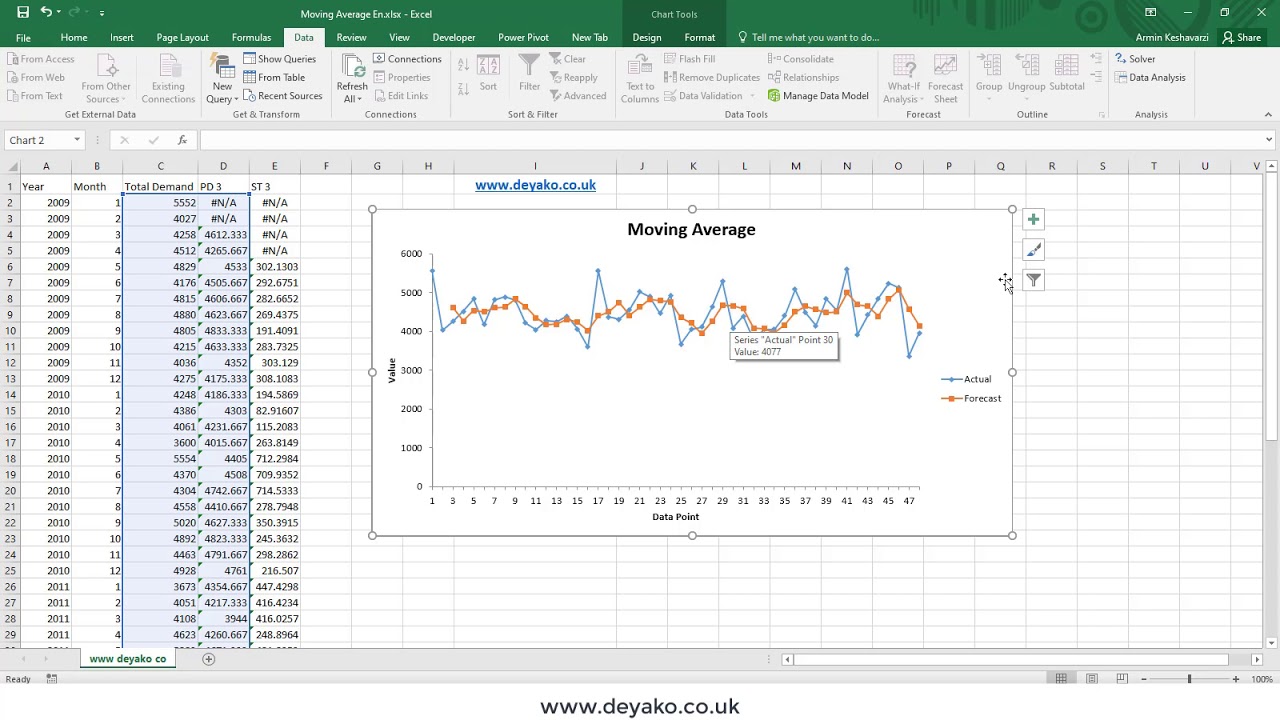Open Customize Quick Access Toolbar dropdown
The height and width of the screenshot is (720, 1280).
click(102, 13)
